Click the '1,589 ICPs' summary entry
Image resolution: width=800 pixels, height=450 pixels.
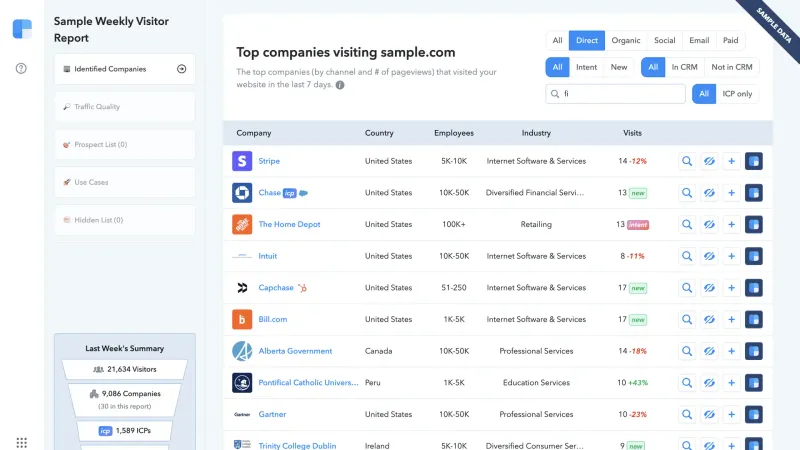pos(124,431)
